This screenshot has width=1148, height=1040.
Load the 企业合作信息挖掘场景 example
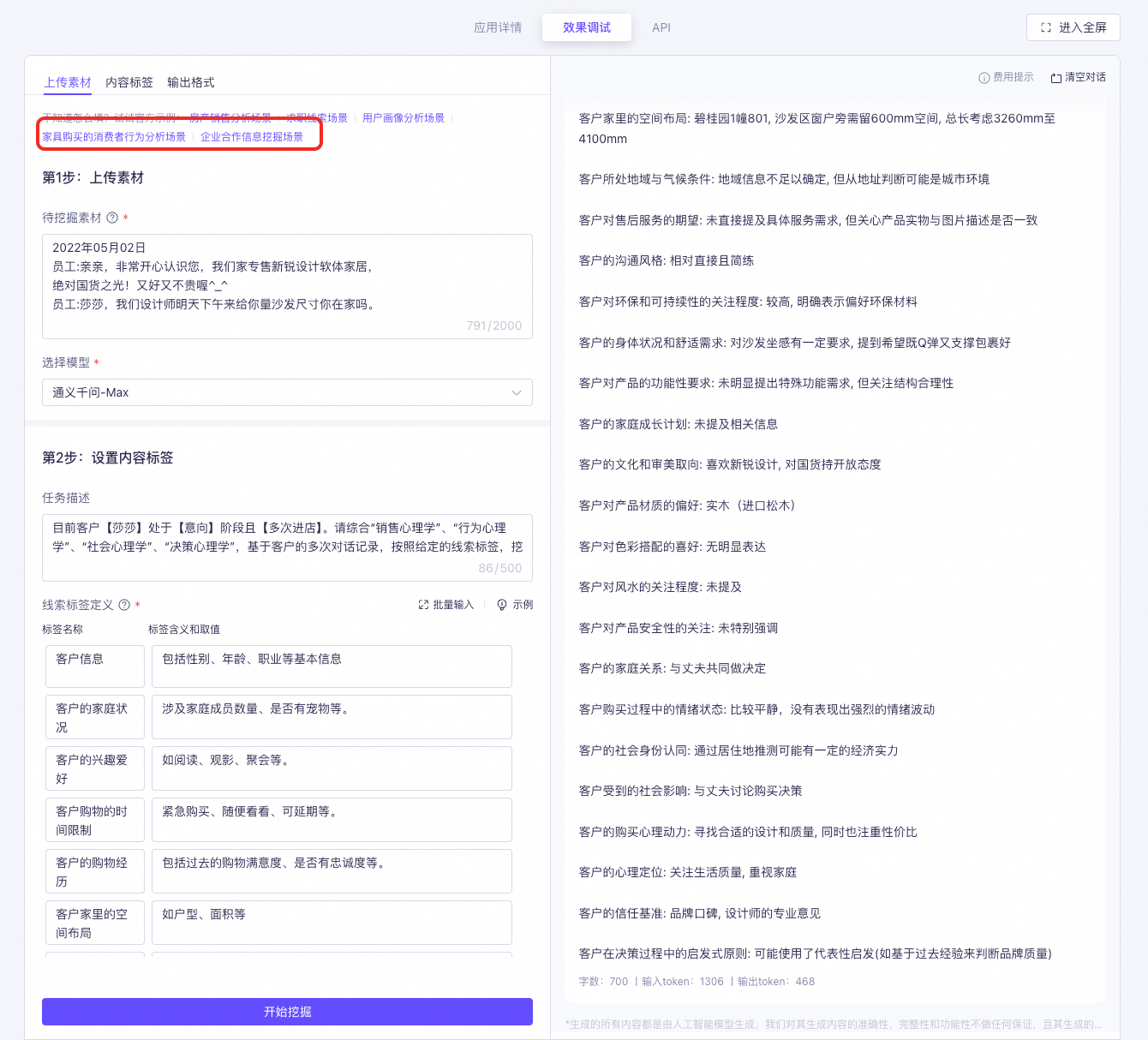[252, 137]
